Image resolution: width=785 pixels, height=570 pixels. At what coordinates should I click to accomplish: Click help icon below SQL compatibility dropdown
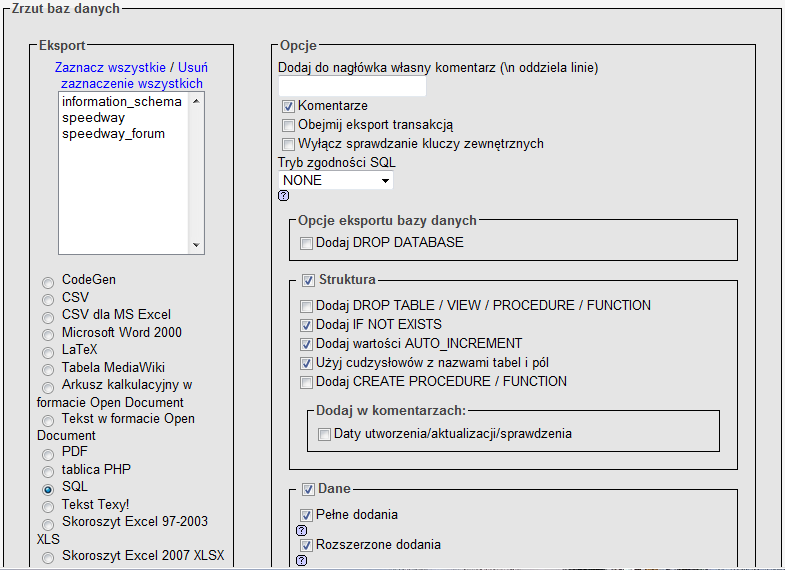283,196
